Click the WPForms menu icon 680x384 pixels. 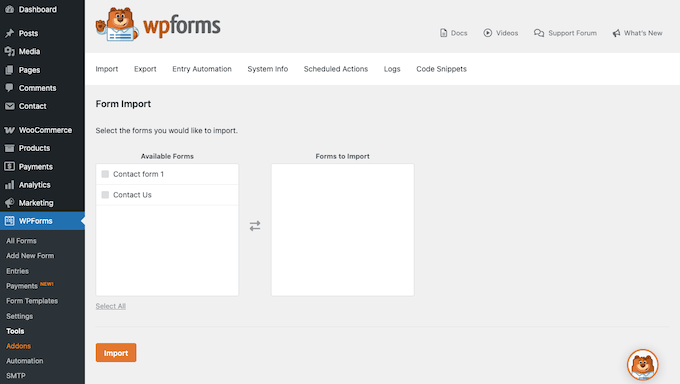(x=10, y=221)
